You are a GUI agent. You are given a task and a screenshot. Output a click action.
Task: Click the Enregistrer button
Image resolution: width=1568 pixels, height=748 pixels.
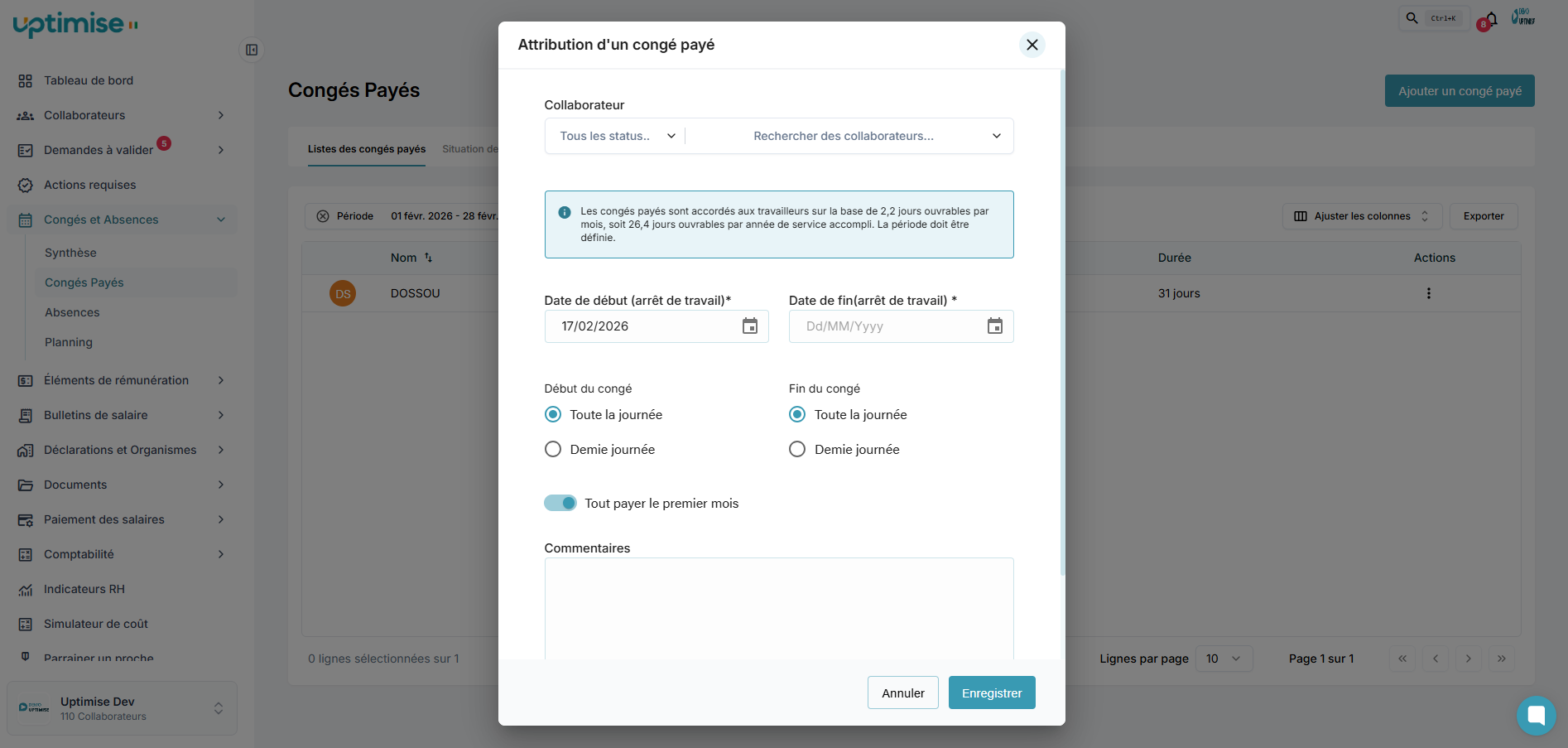[991, 693]
